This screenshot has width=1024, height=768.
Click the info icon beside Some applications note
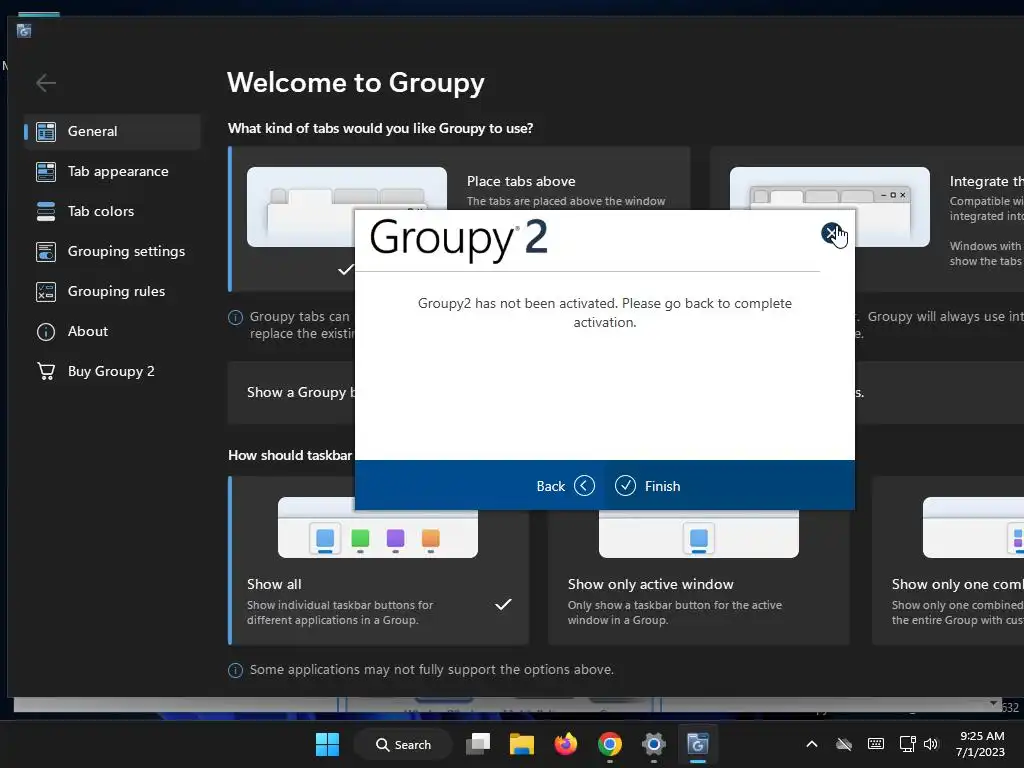click(235, 670)
